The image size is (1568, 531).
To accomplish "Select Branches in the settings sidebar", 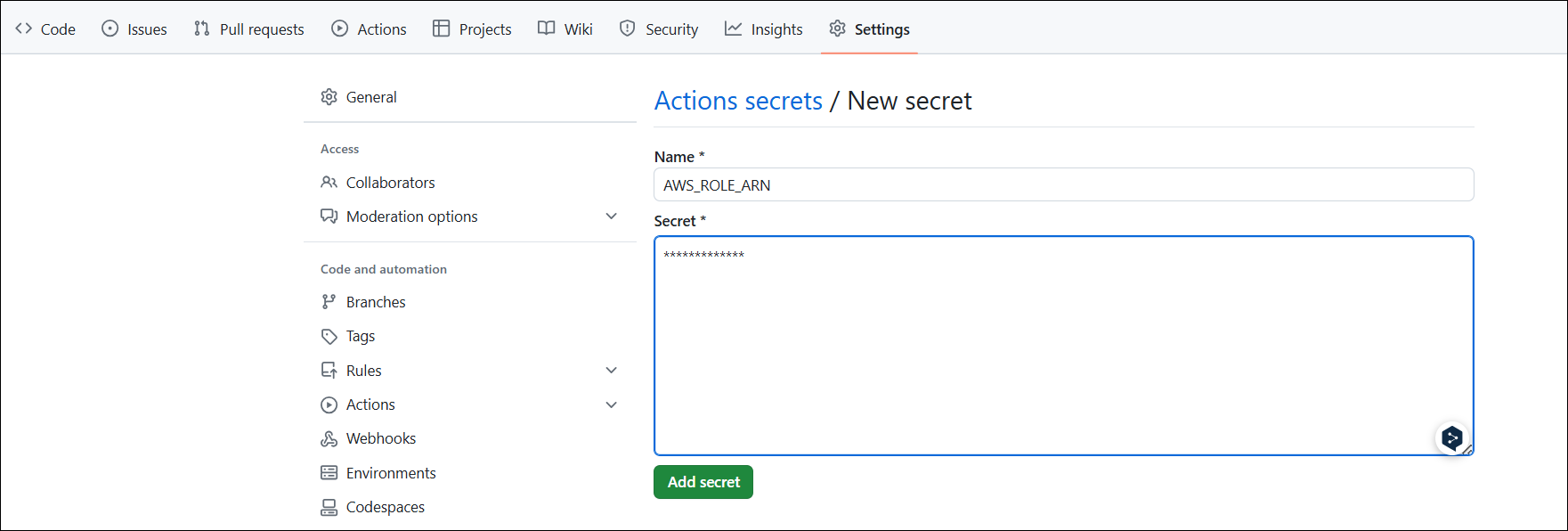I will click(x=375, y=301).
